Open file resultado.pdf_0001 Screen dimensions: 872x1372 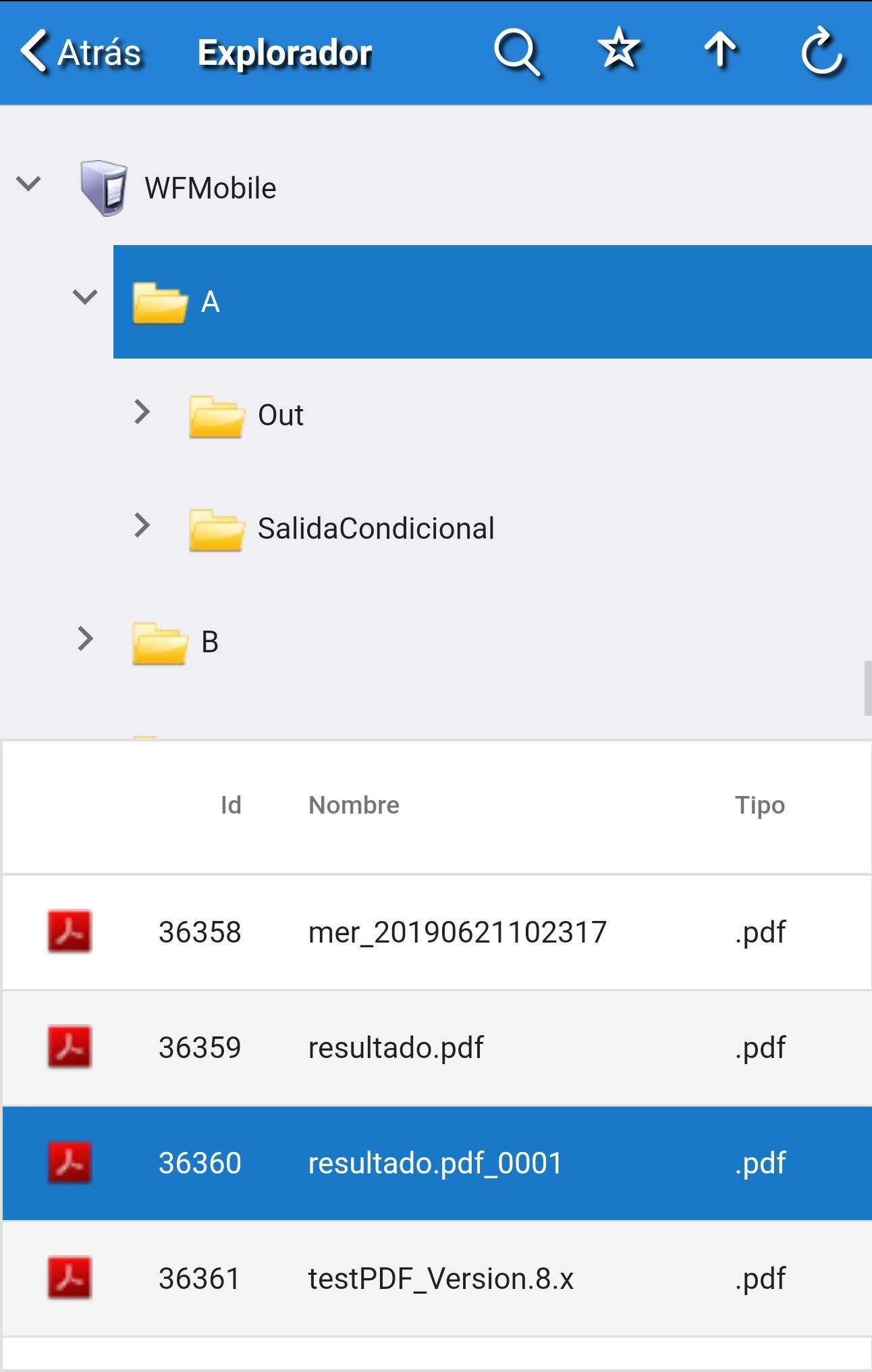(435, 1163)
